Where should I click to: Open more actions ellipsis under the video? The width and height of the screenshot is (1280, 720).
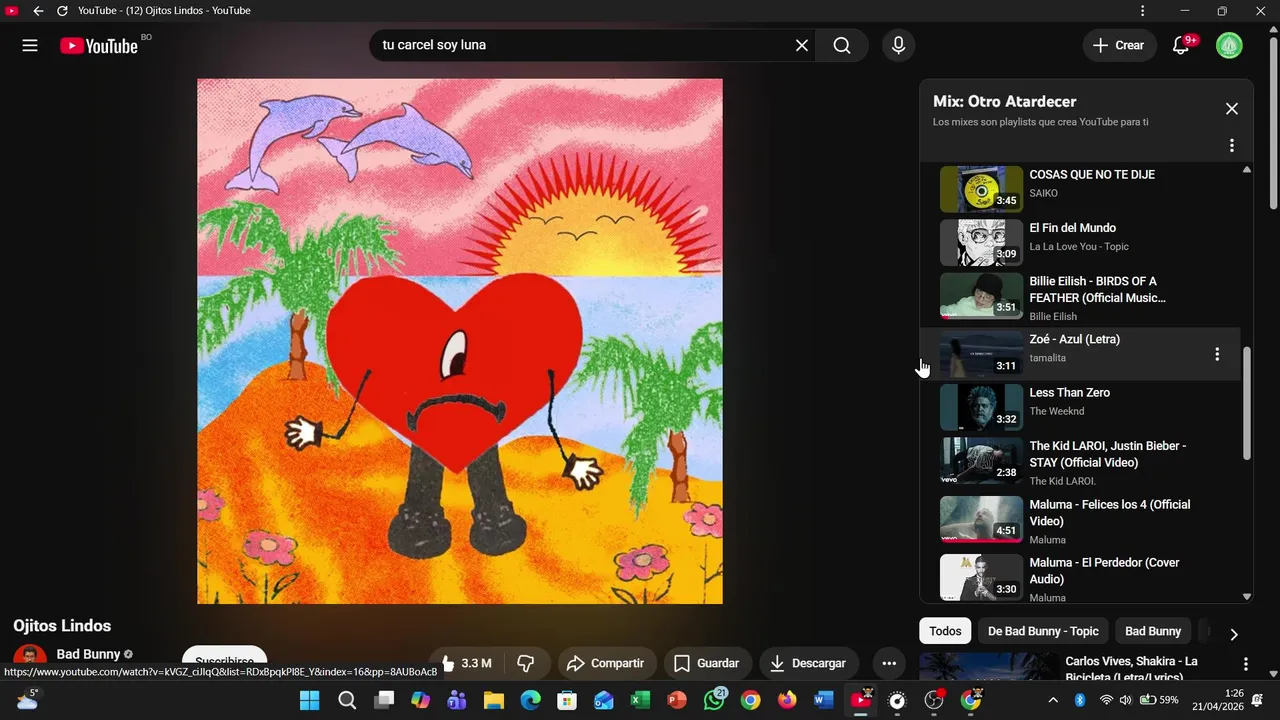pyautogui.click(x=889, y=663)
